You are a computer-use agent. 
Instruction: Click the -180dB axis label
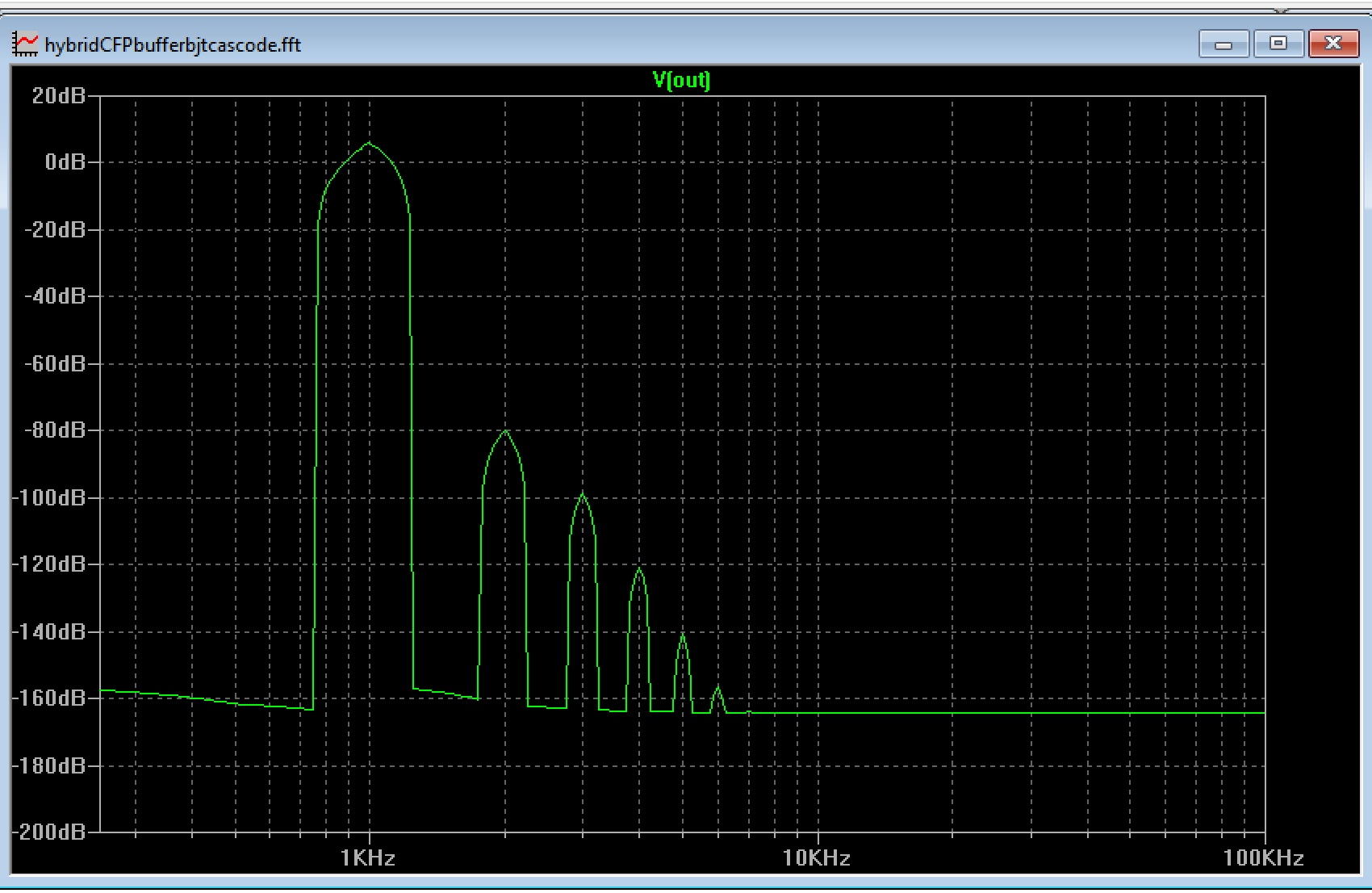click(49, 765)
